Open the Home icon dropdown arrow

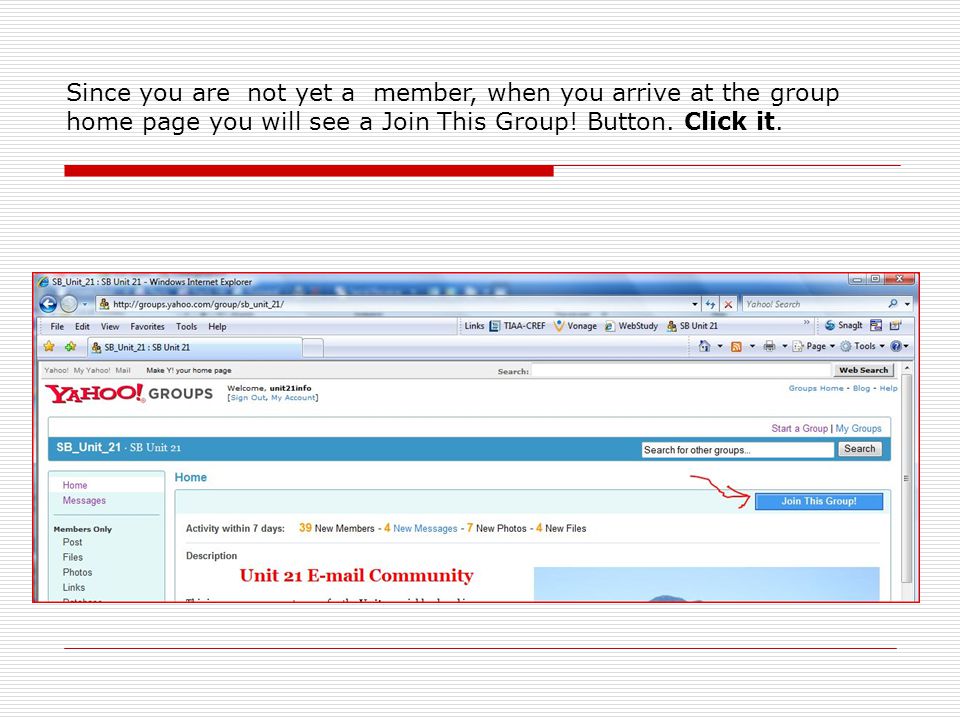[x=720, y=347]
